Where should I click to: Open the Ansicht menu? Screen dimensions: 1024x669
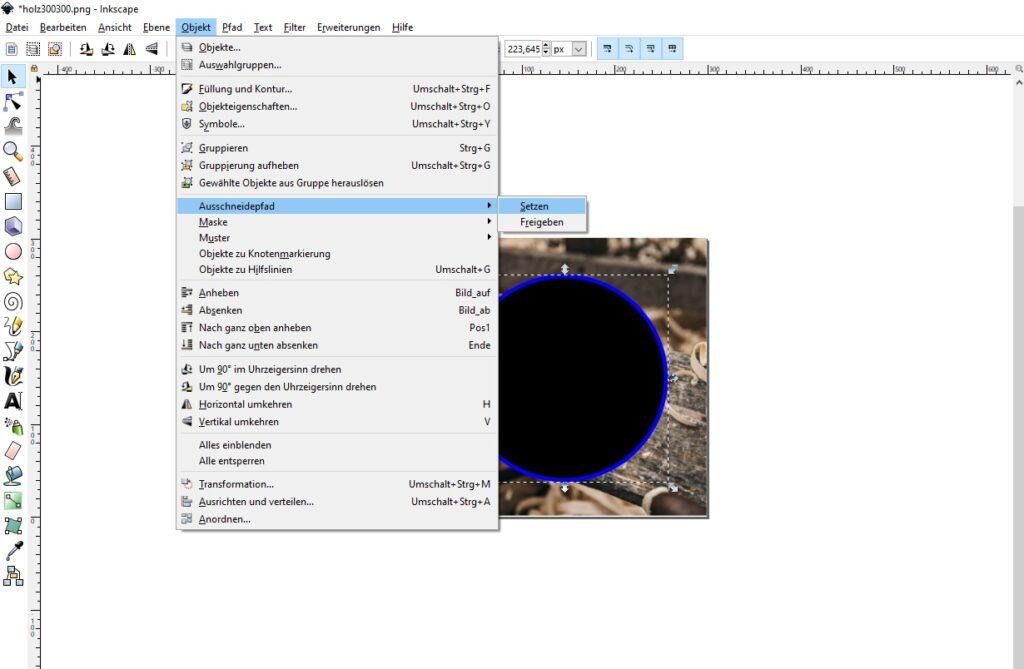coord(114,27)
